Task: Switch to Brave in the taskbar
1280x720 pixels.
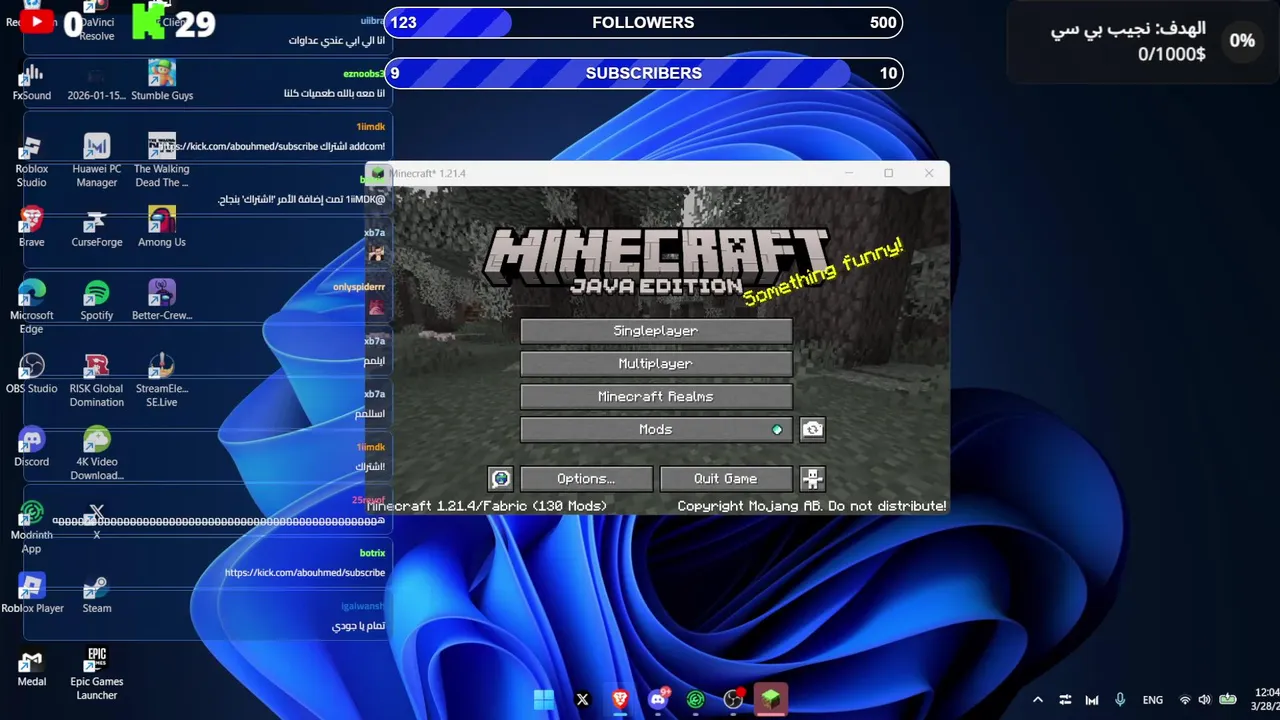Action: coord(620,700)
